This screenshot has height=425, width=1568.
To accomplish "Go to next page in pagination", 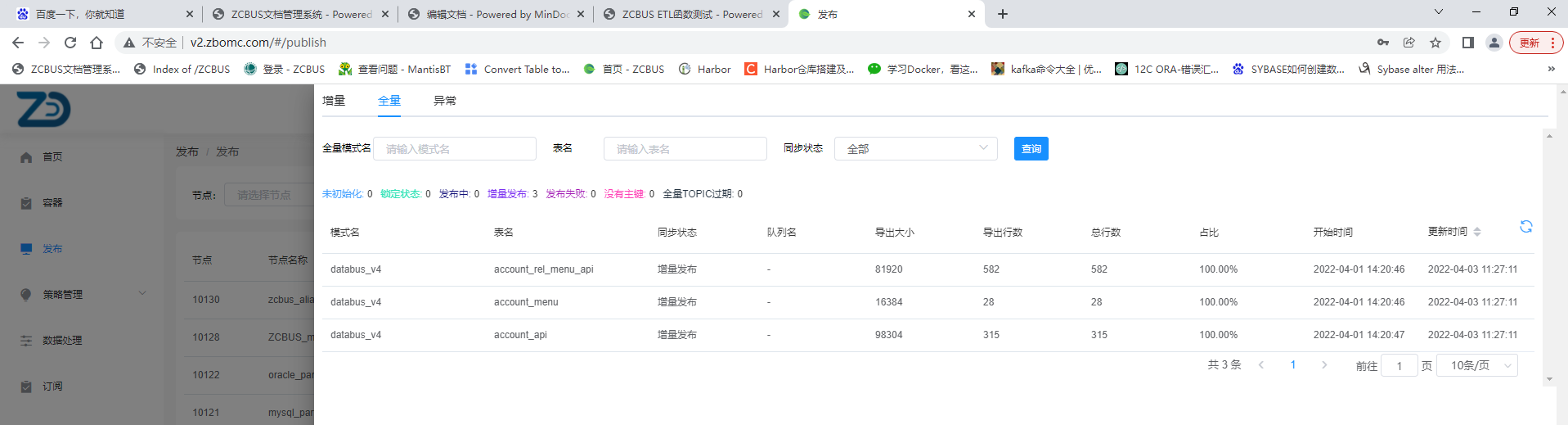I will point(1324,365).
